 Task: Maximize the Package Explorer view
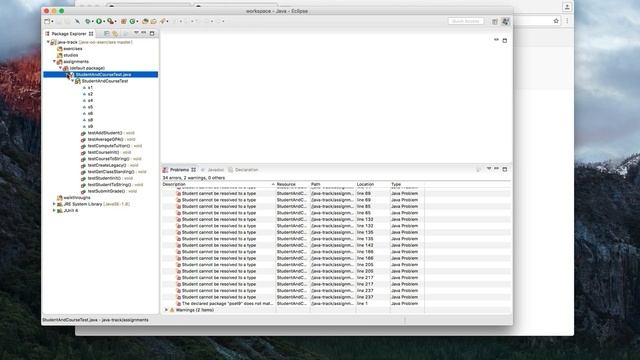(152, 33)
